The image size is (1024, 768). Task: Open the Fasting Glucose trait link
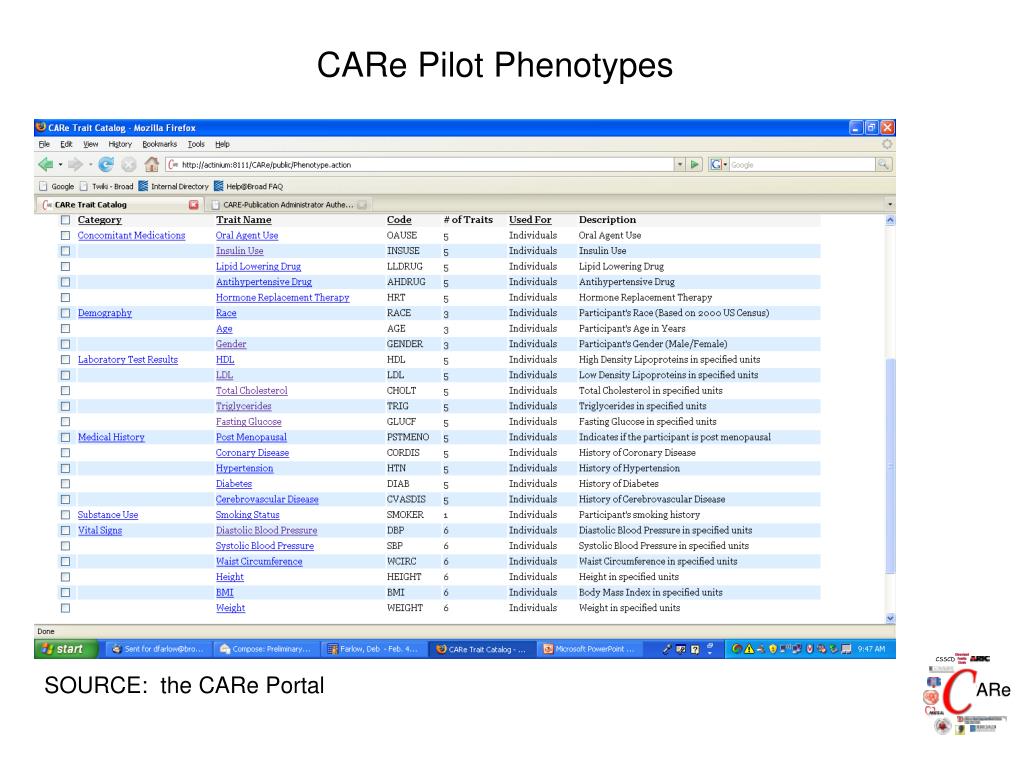249,421
